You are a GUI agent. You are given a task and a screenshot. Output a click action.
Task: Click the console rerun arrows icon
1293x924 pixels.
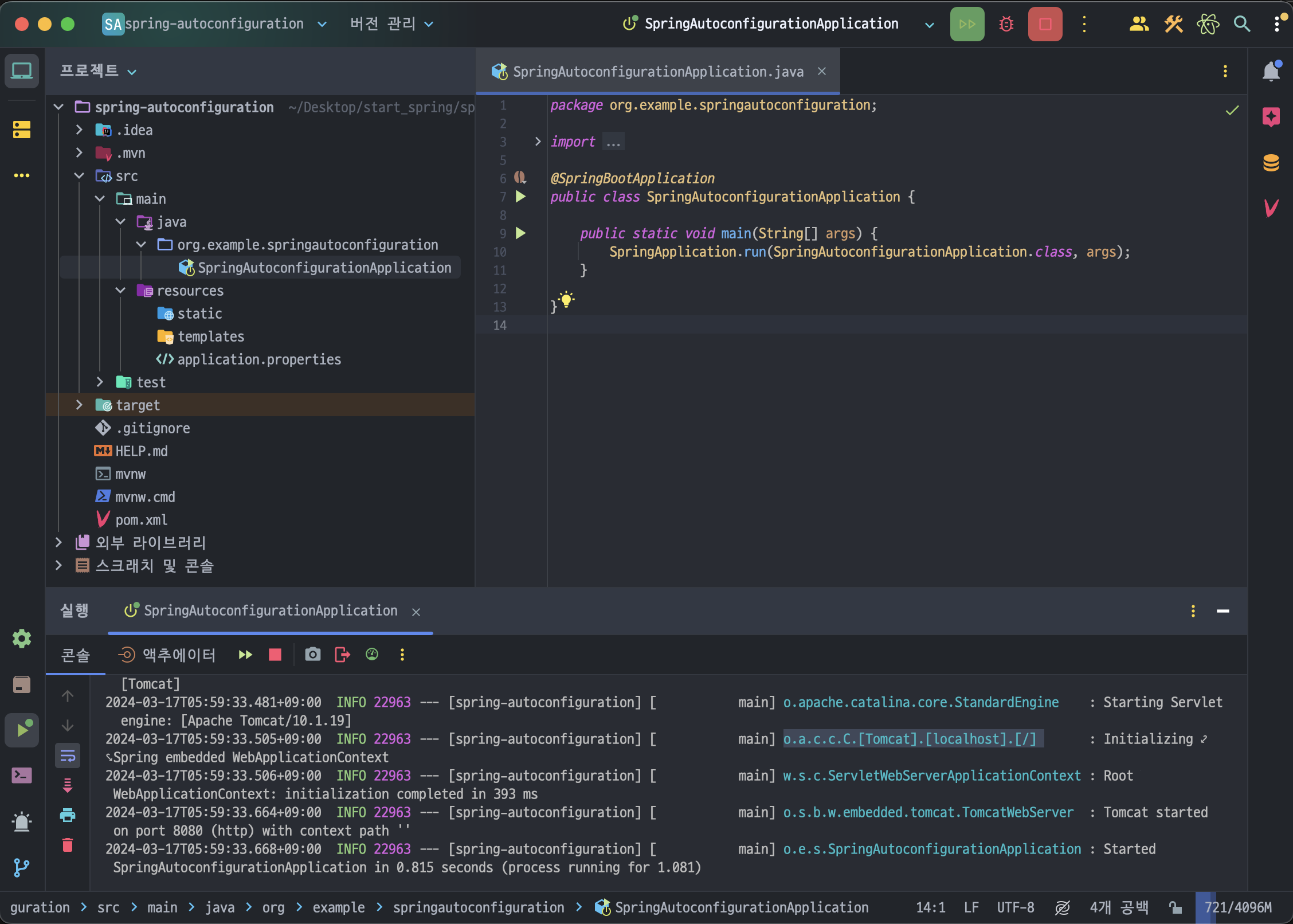[x=245, y=655]
